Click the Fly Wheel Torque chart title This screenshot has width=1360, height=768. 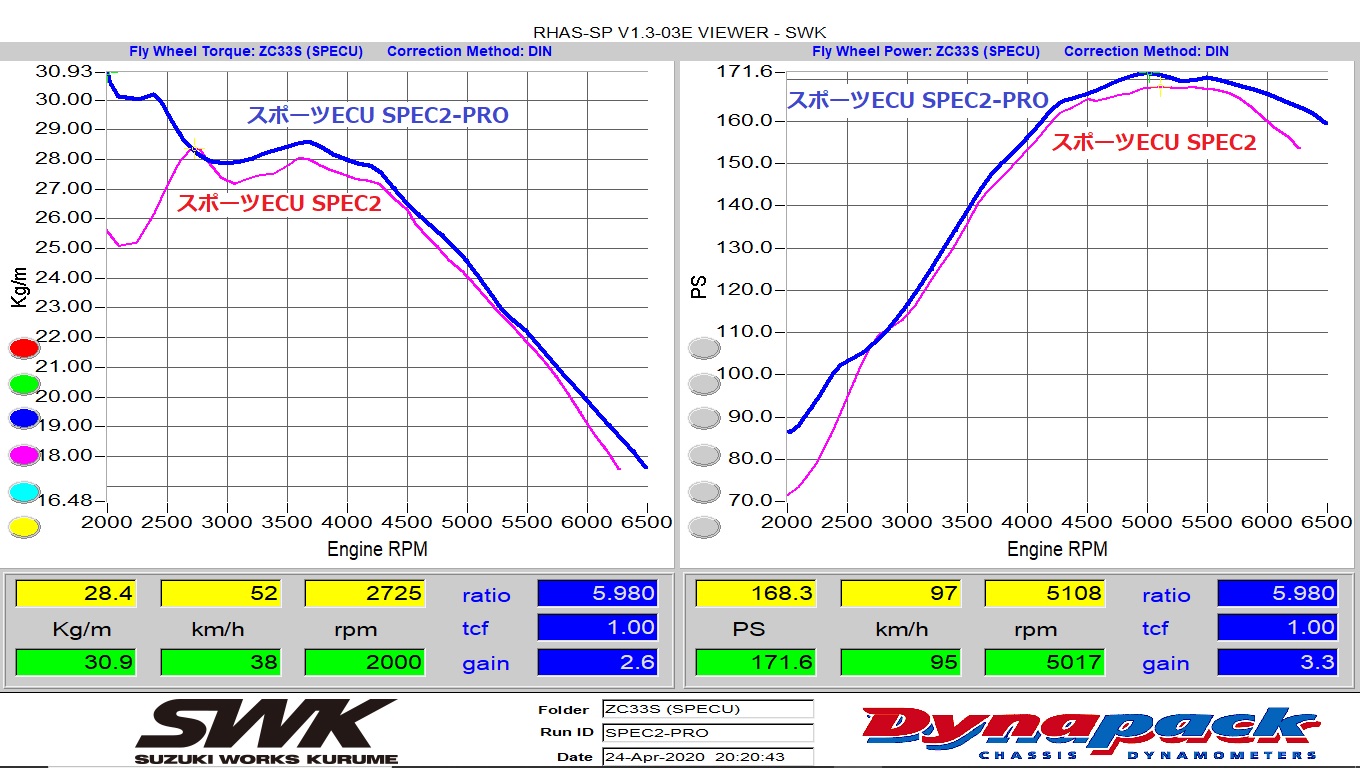(x=246, y=51)
